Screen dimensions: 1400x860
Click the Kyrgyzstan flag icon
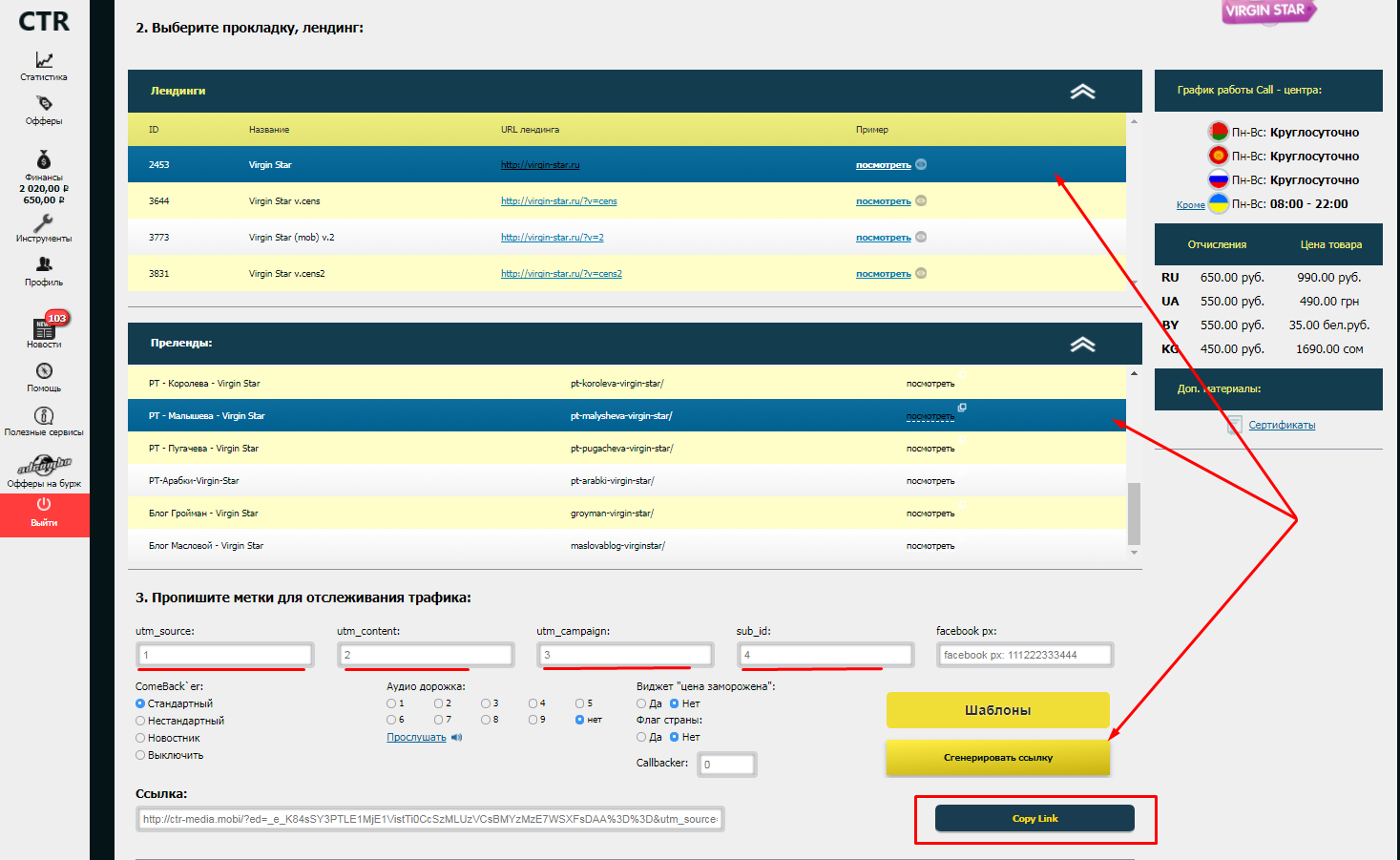click(1218, 156)
